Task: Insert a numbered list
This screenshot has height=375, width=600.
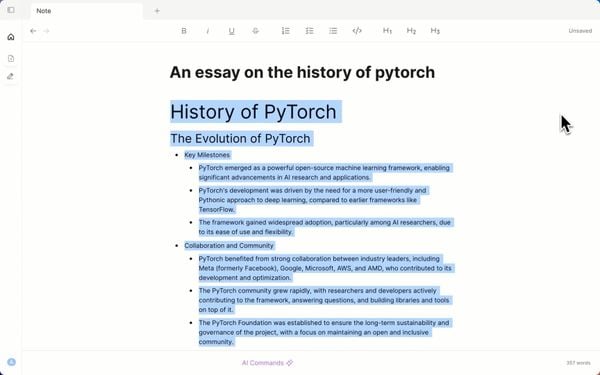Action: (285, 31)
